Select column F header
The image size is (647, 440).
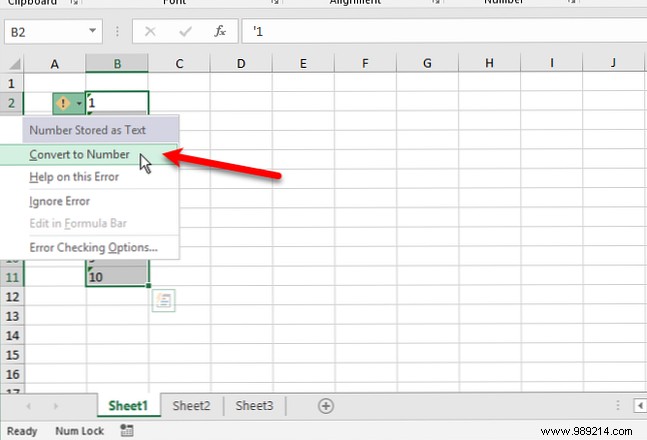tap(365, 64)
